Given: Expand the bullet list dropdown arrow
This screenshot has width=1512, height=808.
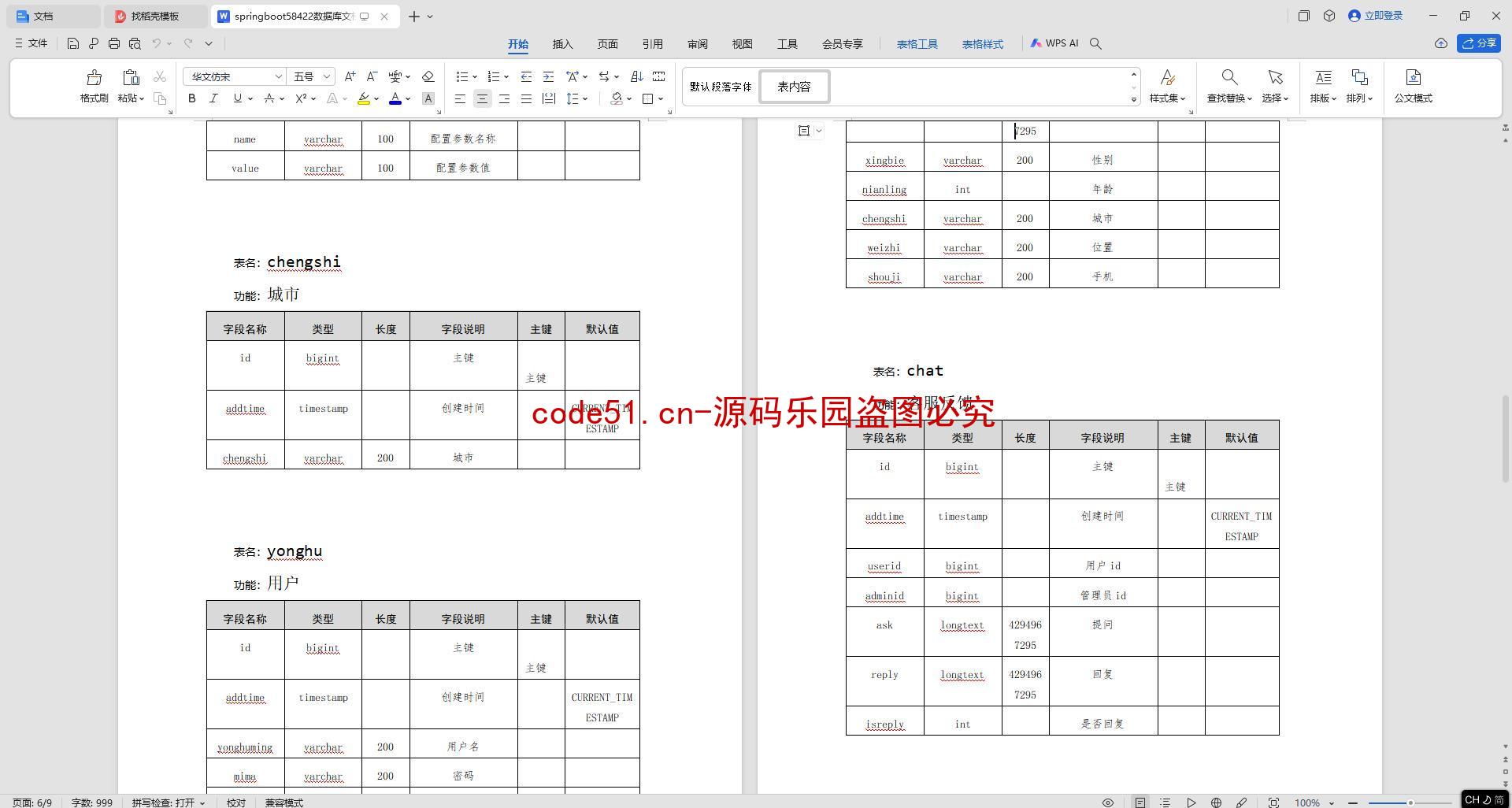Looking at the screenshot, I should [x=475, y=76].
